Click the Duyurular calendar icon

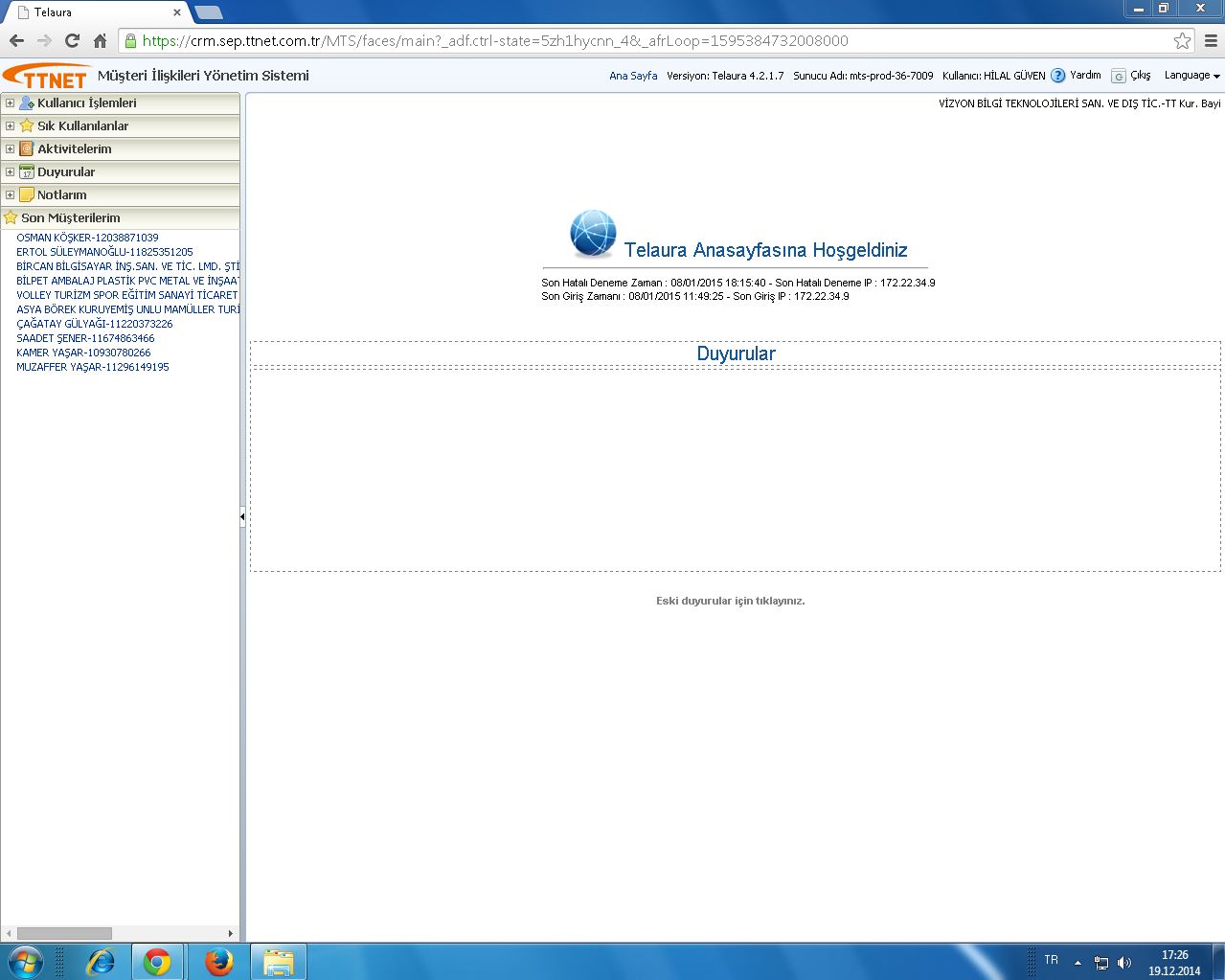(x=27, y=171)
